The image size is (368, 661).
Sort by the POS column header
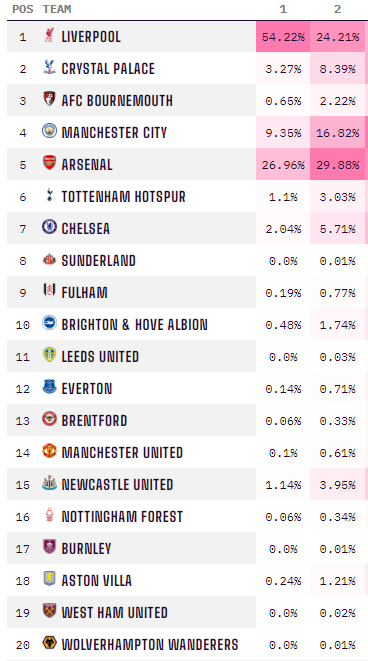23,9
